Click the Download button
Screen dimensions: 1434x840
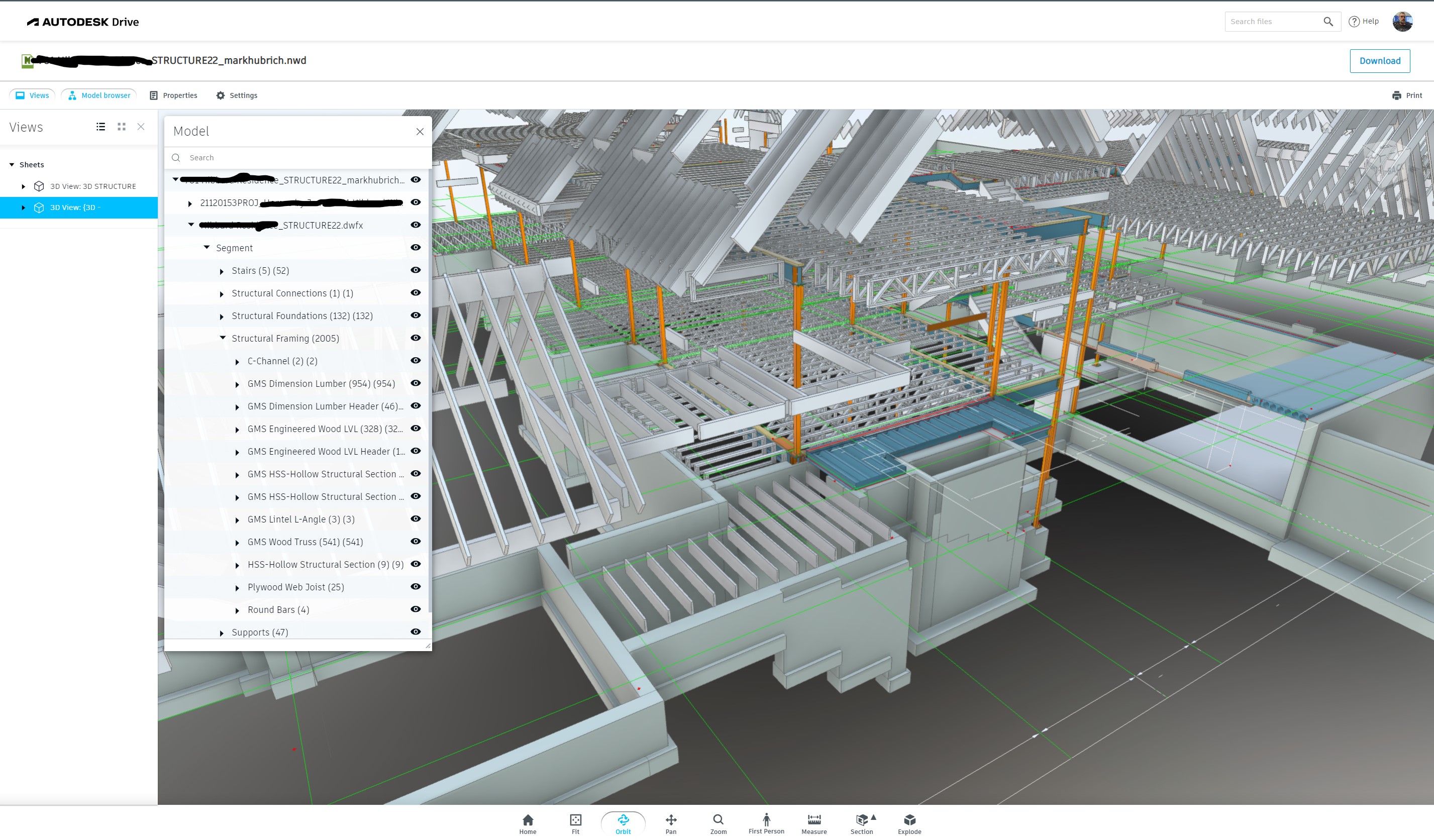coord(1379,60)
